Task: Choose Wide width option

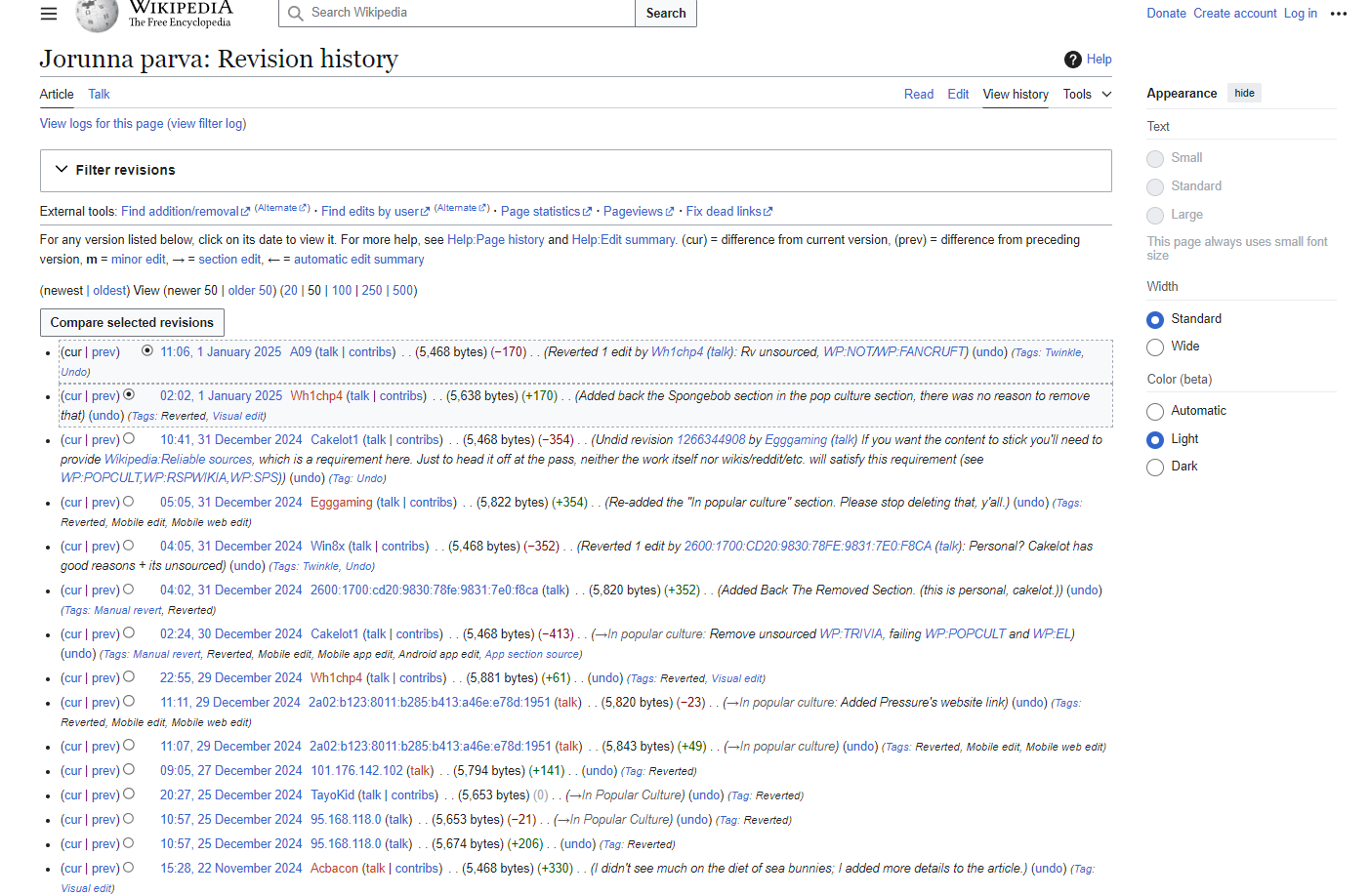Action: coord(1155,346)
